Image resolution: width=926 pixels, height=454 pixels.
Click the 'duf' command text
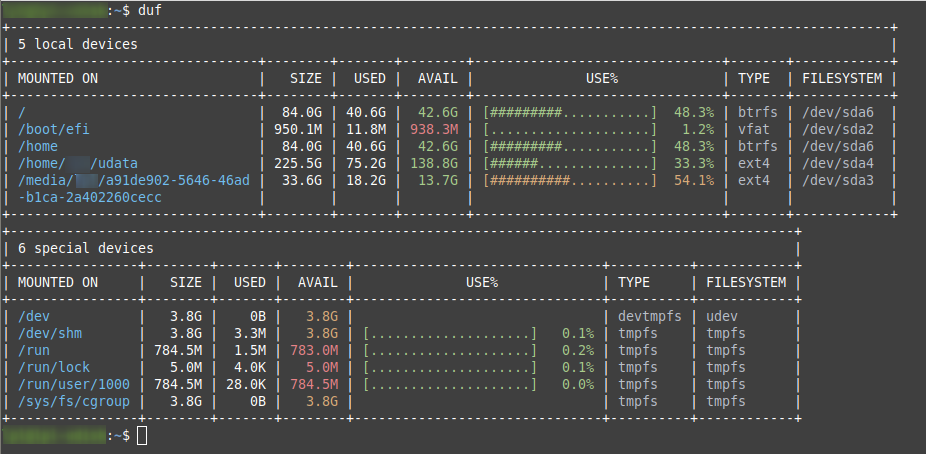tap(149, 11)
